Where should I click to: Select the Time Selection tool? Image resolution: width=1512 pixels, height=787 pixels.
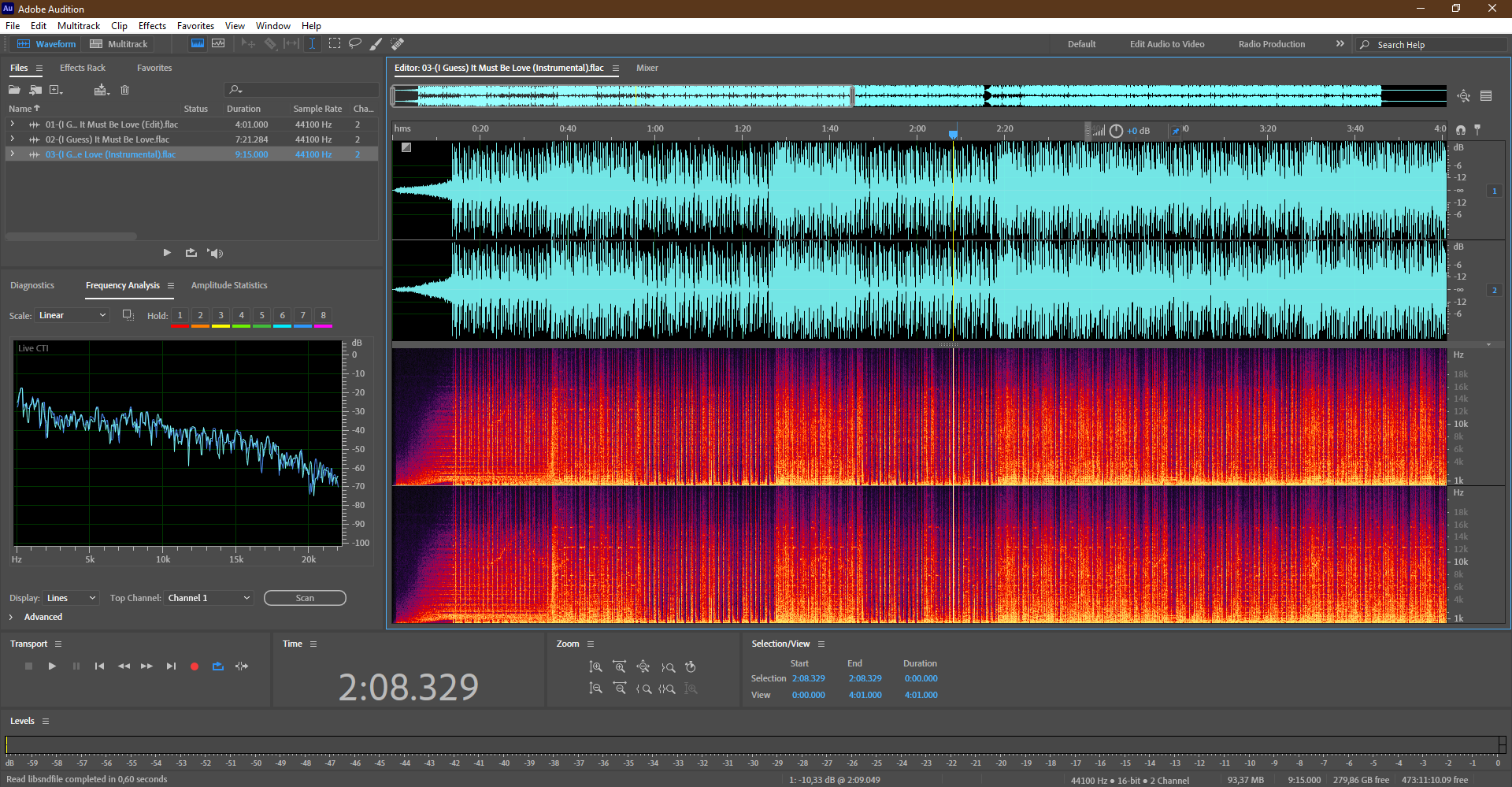click(312, 44)
